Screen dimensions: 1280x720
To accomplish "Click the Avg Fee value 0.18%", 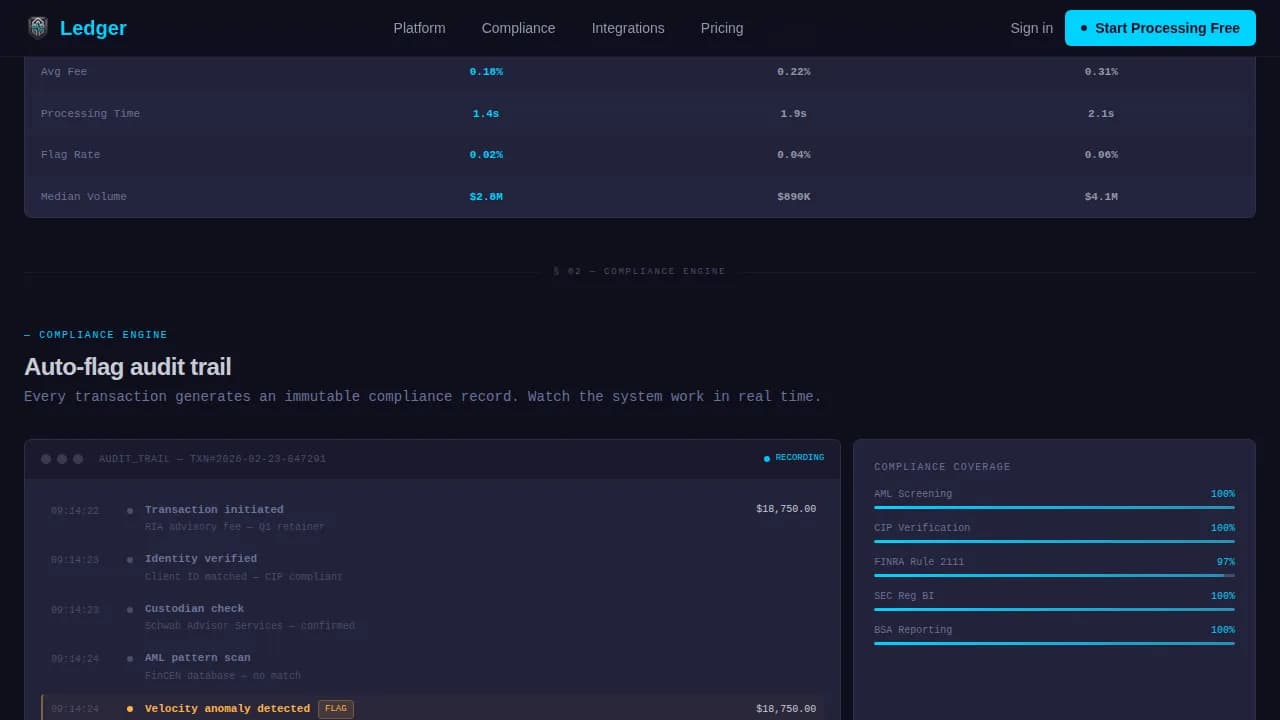I will [486, 72].
